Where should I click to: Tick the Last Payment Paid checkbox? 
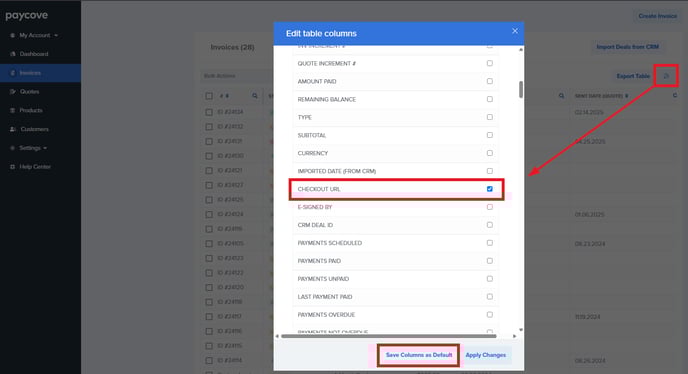(490, 297)
